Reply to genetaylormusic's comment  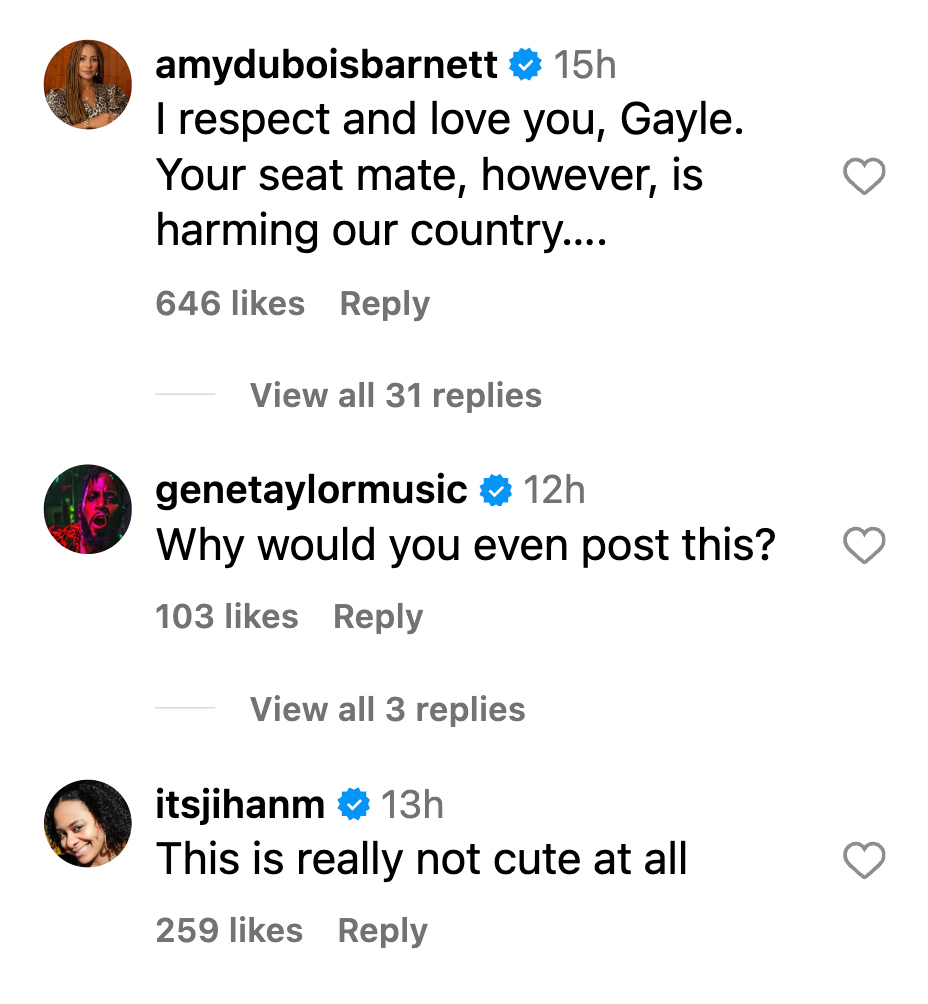378,617
